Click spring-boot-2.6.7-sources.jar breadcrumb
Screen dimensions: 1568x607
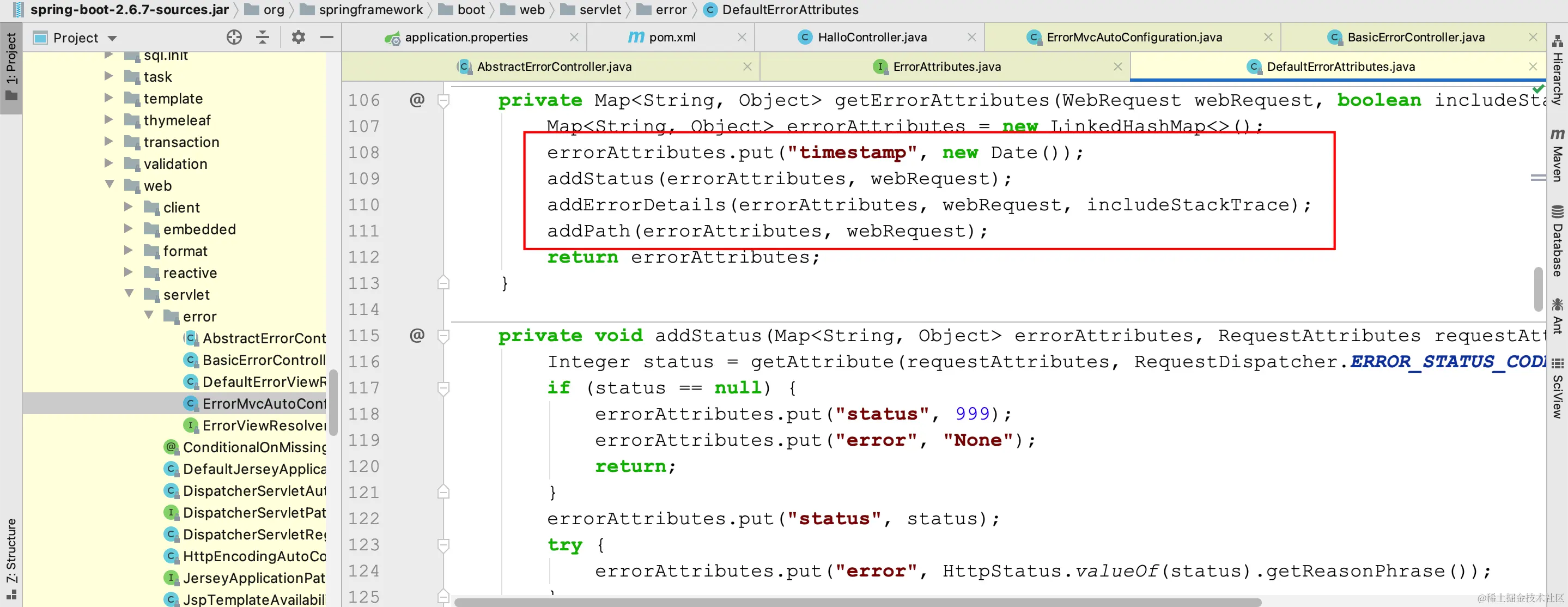(130, 10)
